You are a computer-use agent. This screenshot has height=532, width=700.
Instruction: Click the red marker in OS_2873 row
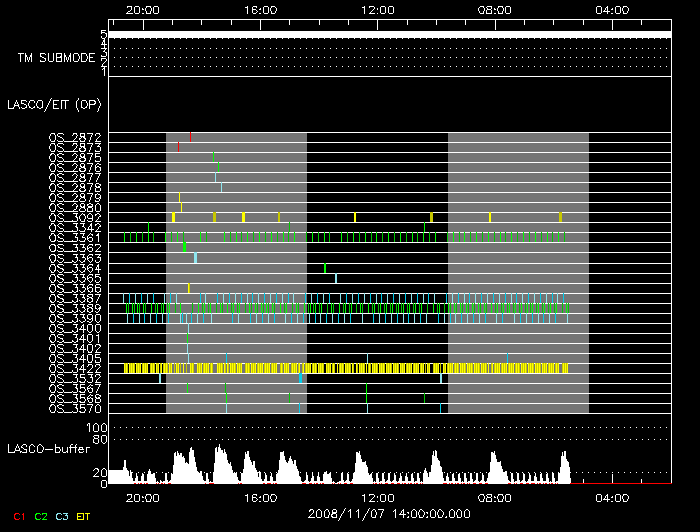pos(178,146)
